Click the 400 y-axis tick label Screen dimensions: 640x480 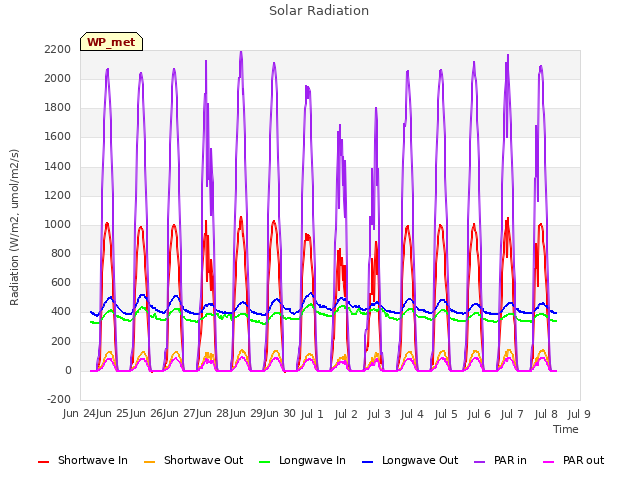[x=61, y=311]
